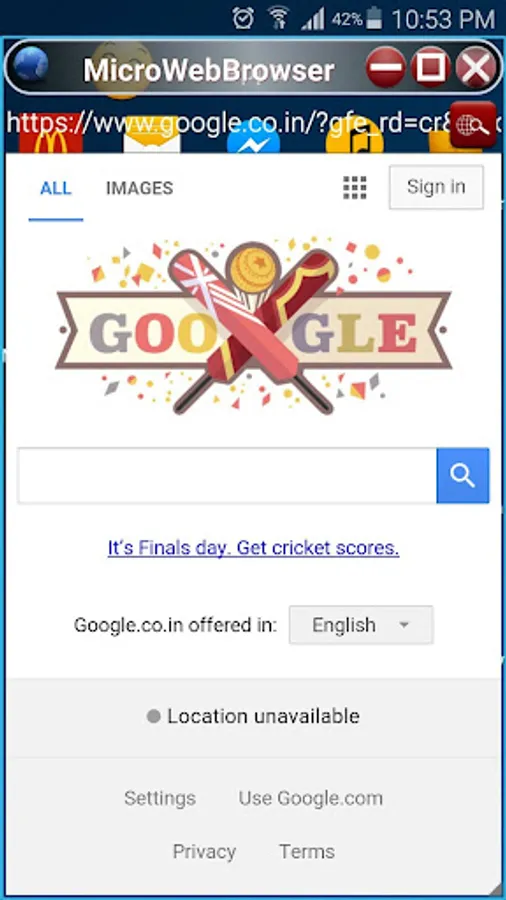
Task: Switch to the IMAGES tab
Action: (139, 188)
